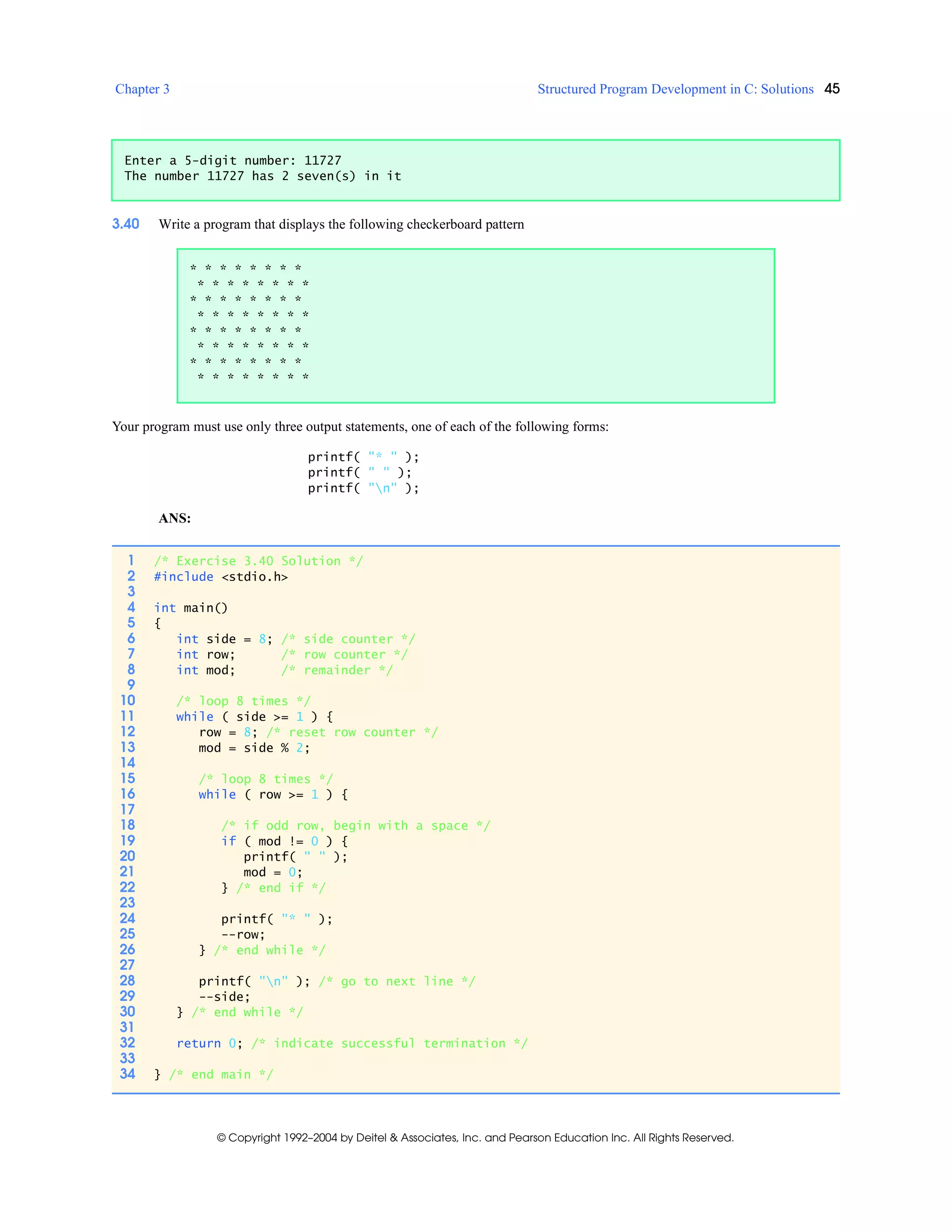The height and width of the screenshot is (1232, 952).
Task: Click 'The number 11727 has 2 seven(s) in it'
Action: click(263, 176)
